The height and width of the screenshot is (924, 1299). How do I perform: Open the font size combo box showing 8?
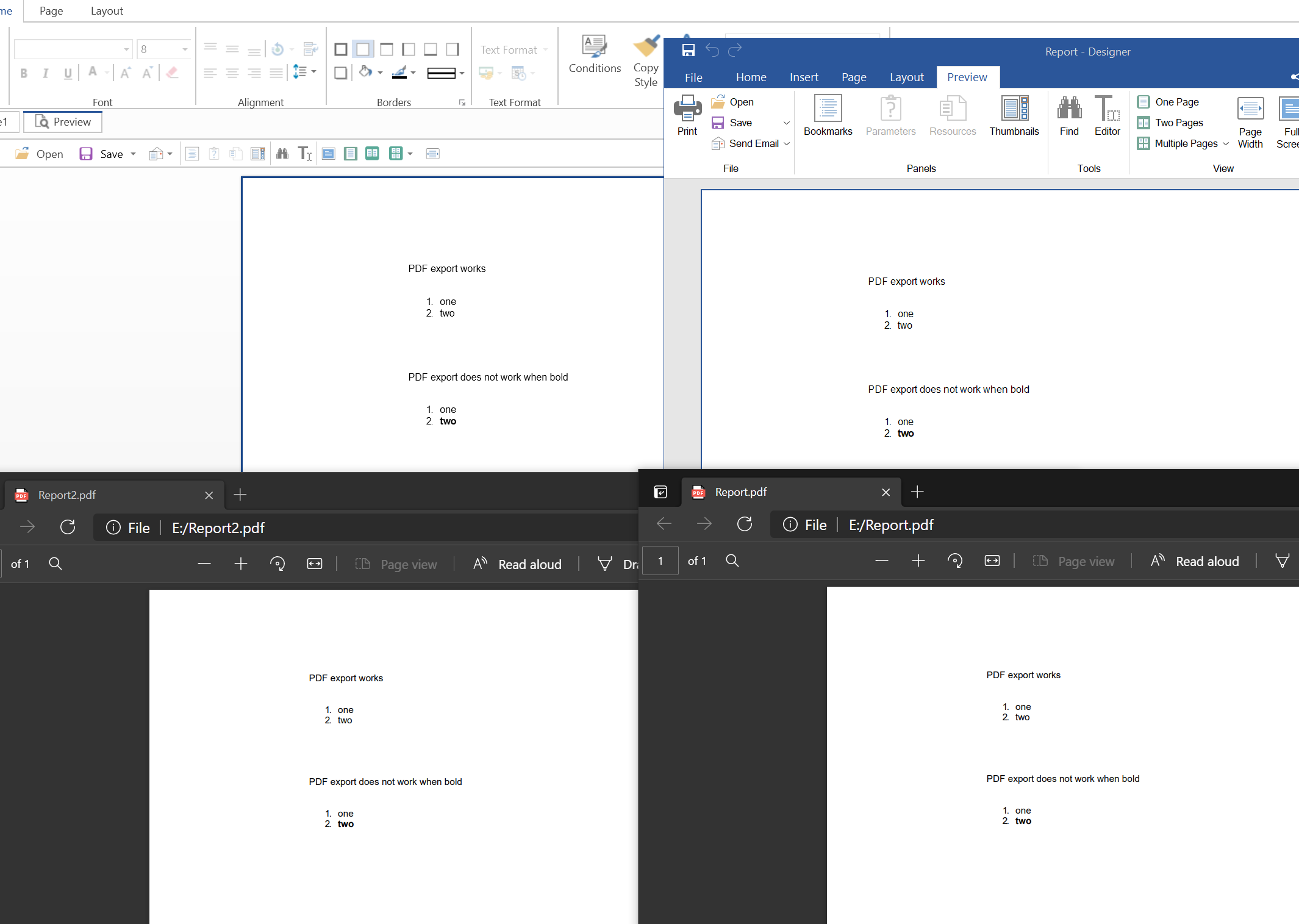(164, 49)
